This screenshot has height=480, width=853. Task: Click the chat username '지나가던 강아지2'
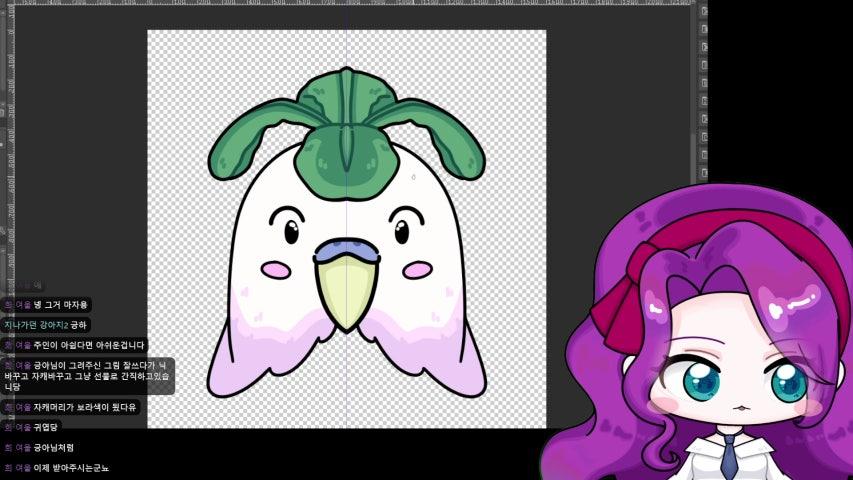pos(36,325)
